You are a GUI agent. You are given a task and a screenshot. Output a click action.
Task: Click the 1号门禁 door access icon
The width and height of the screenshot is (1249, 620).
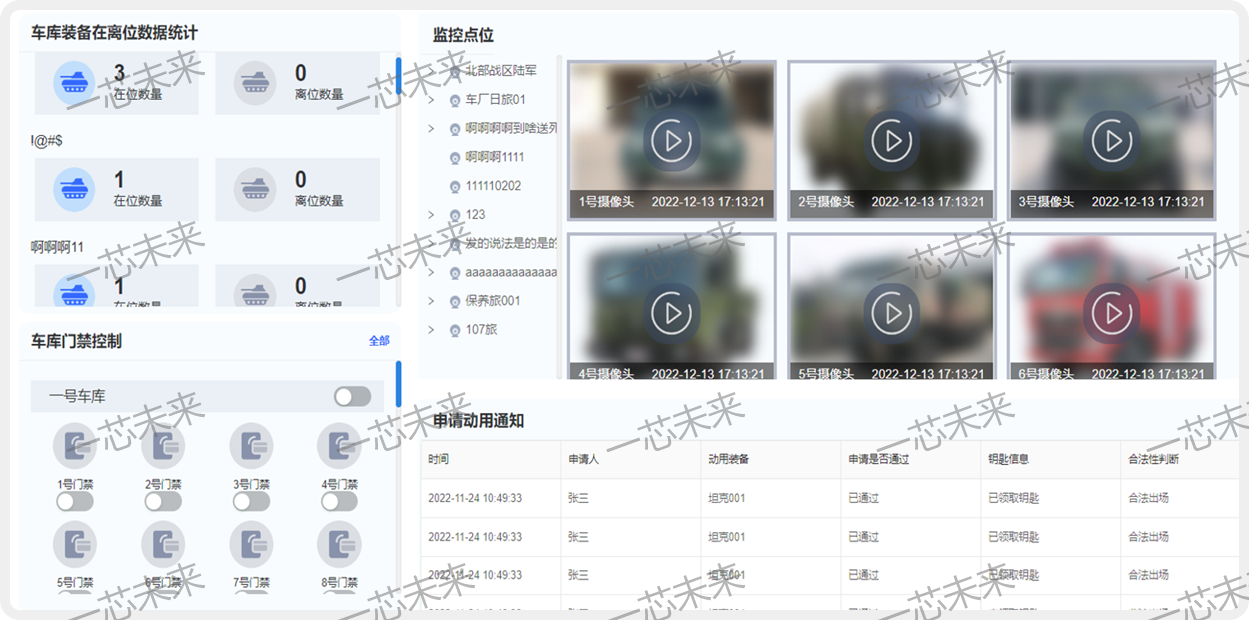(75, 446)
